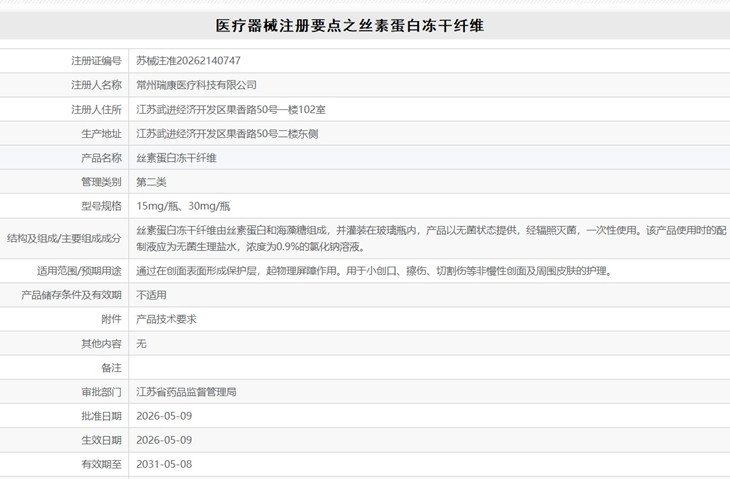This screenshot has height=479, width=730.
Task: Click the 适用范围/预期用途 label
Action: coord(79,271)
